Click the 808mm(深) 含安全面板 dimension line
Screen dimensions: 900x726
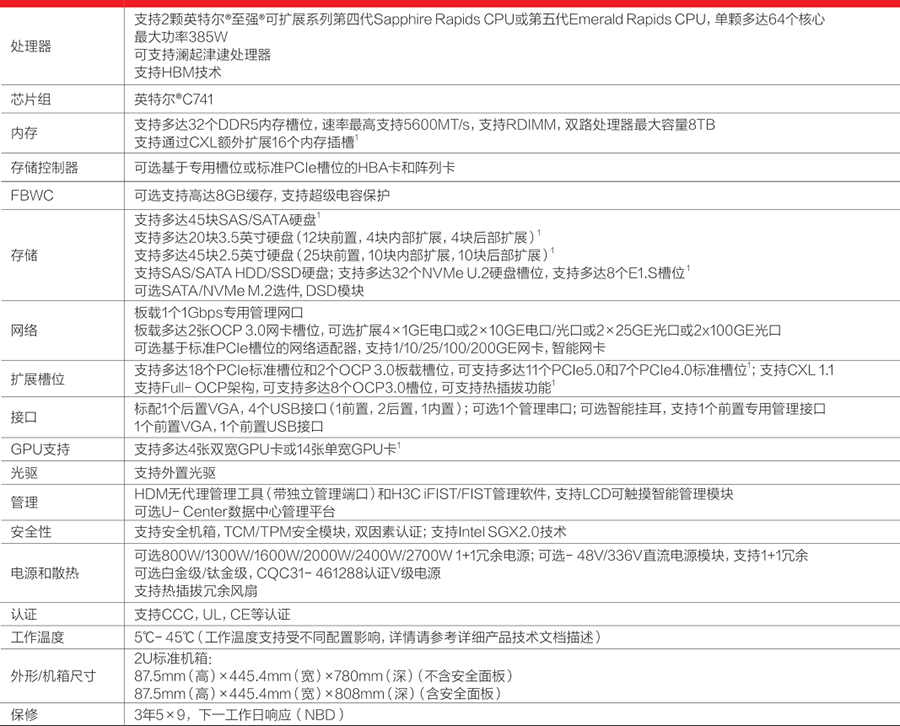(x=318, y=694)
